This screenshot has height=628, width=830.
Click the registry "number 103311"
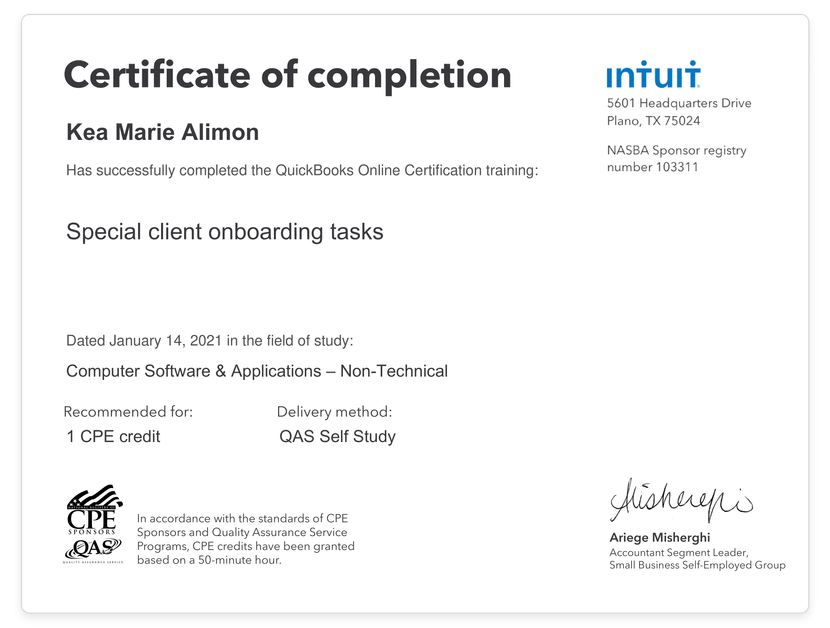[653, 167]
